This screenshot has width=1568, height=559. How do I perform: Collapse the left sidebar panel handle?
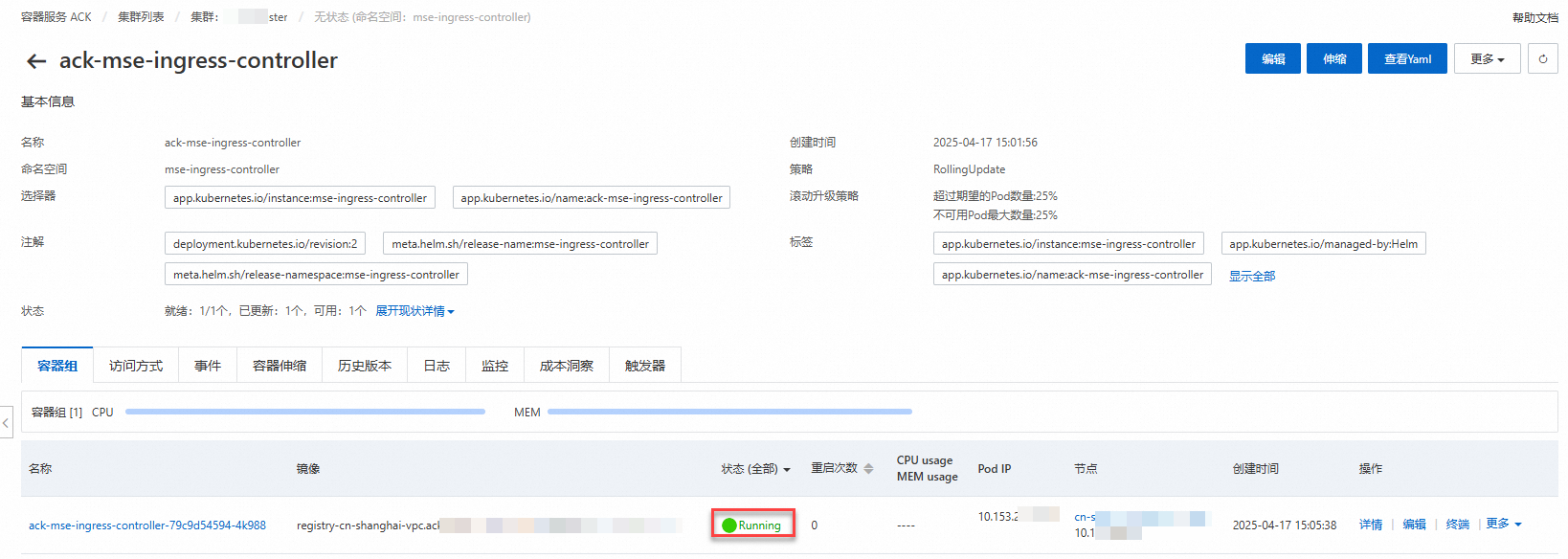point(6,422)
